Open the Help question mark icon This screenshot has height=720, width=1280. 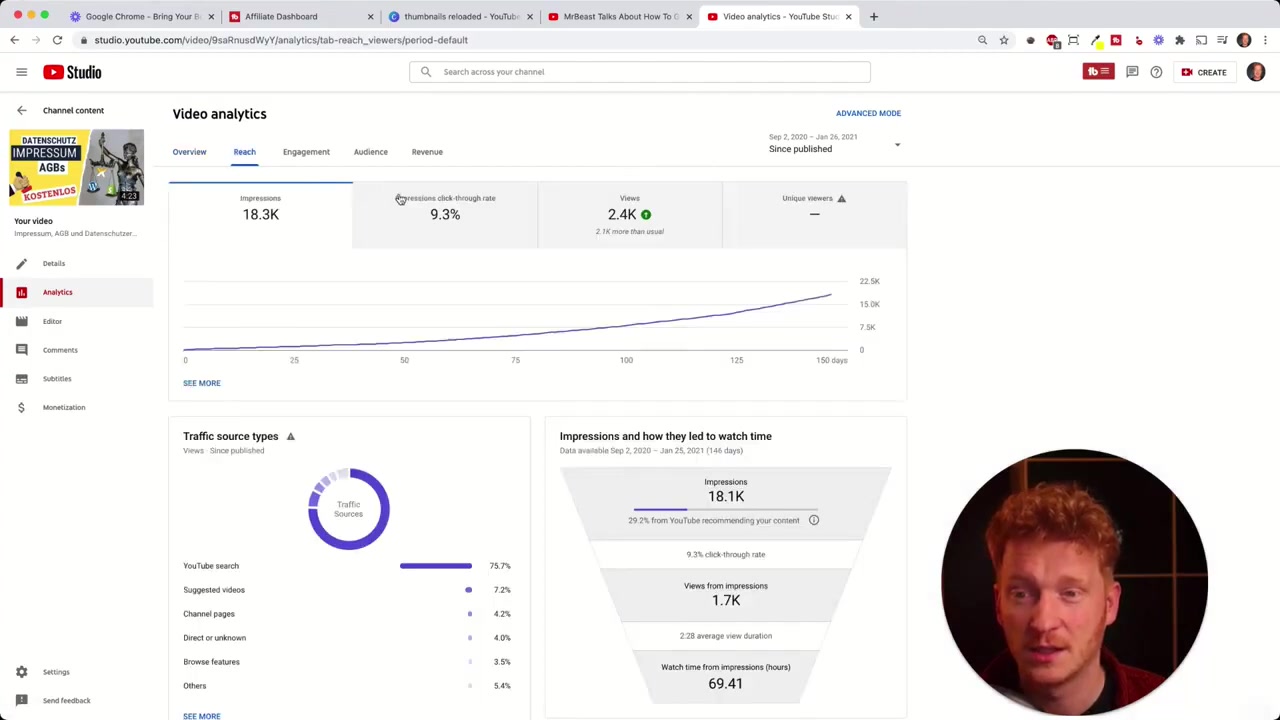[x=1156, y=72]
